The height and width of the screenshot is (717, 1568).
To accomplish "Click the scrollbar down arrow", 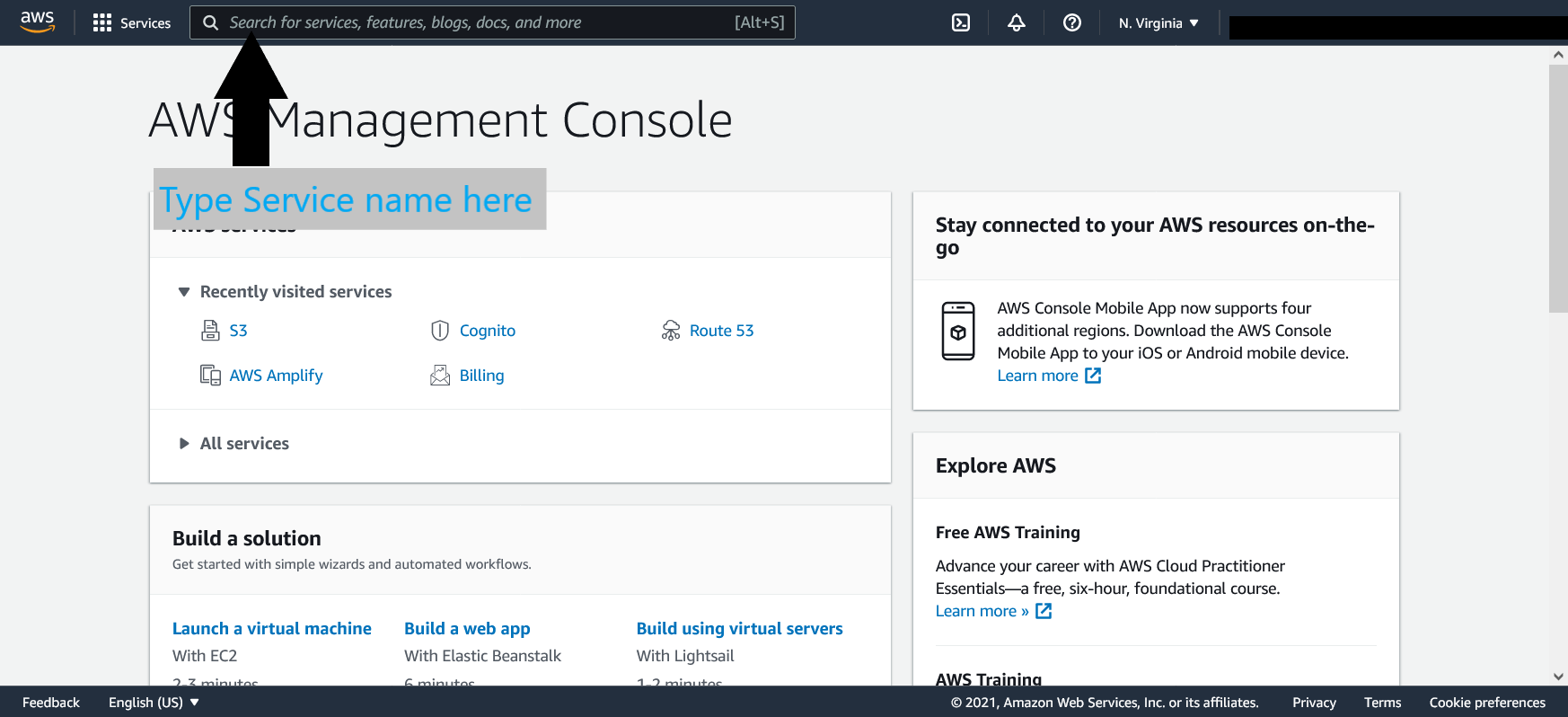I will 1558,677.
